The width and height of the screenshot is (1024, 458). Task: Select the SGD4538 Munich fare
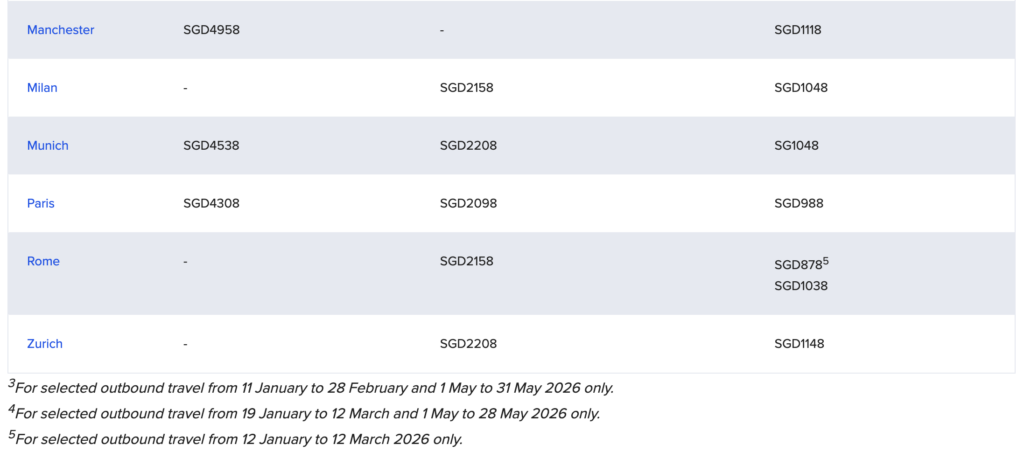pos(211,146)
